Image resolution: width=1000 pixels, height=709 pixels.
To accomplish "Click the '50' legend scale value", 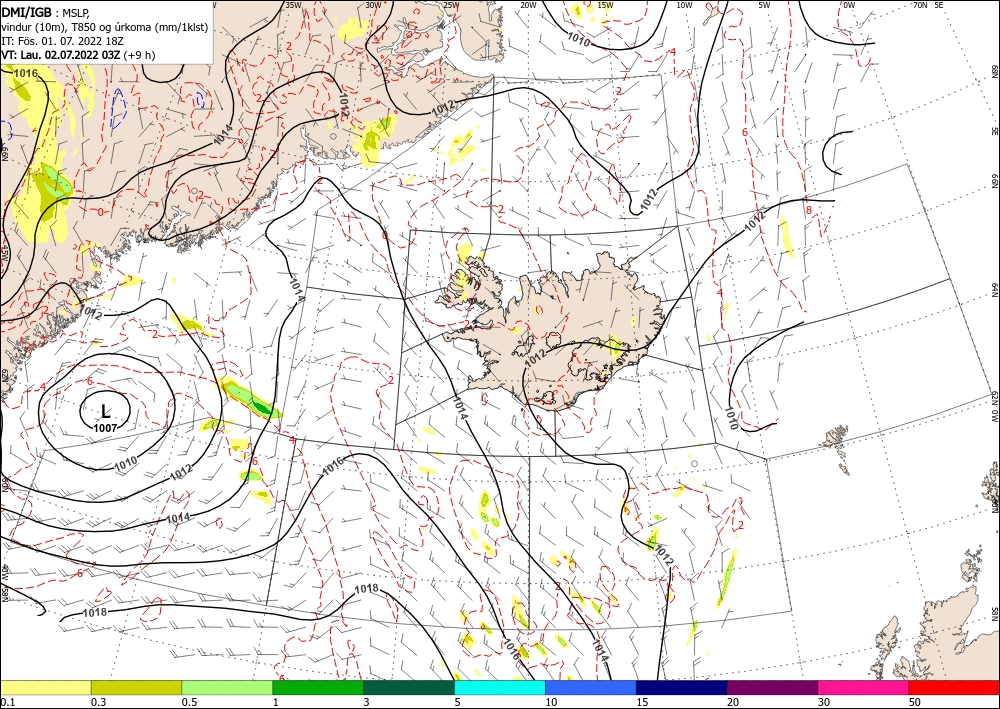I will [x=915, y=702].
